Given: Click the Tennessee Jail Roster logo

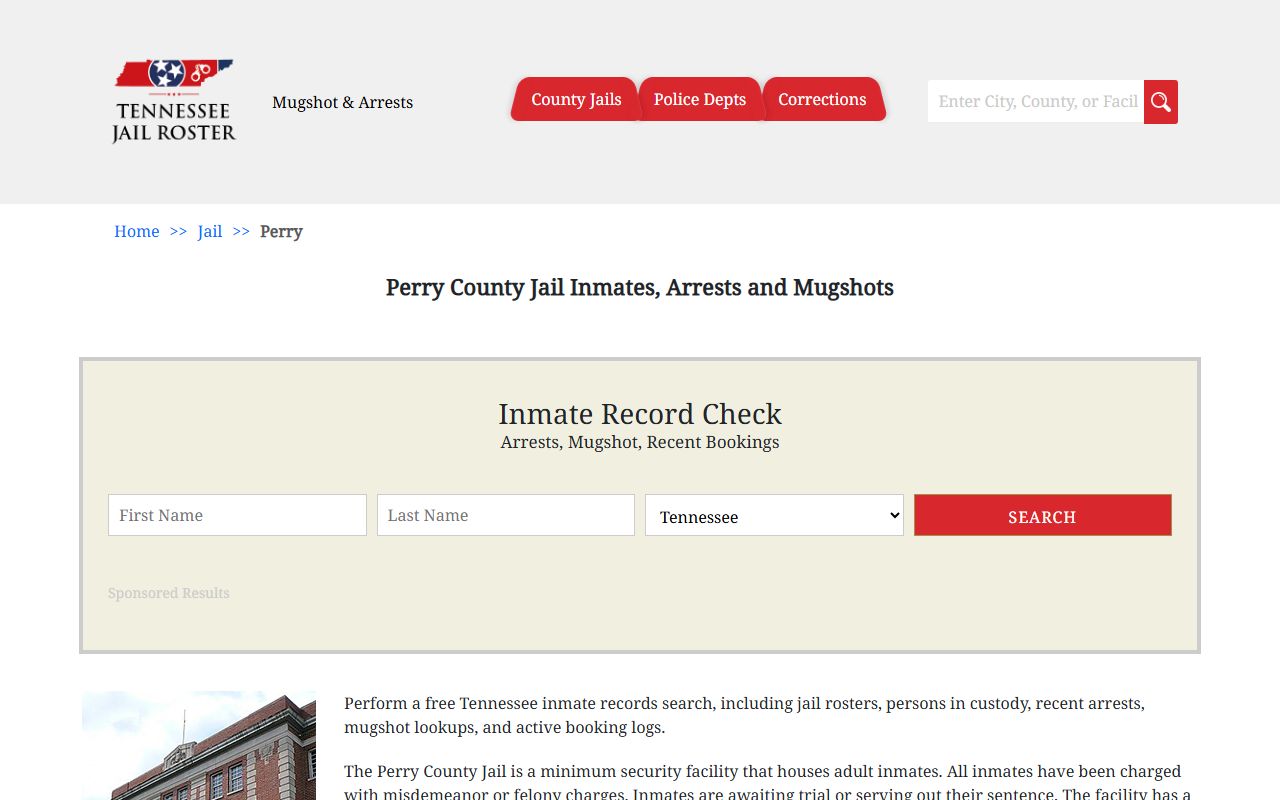Looking at the screenshot, I should click(x=174, y=101).
